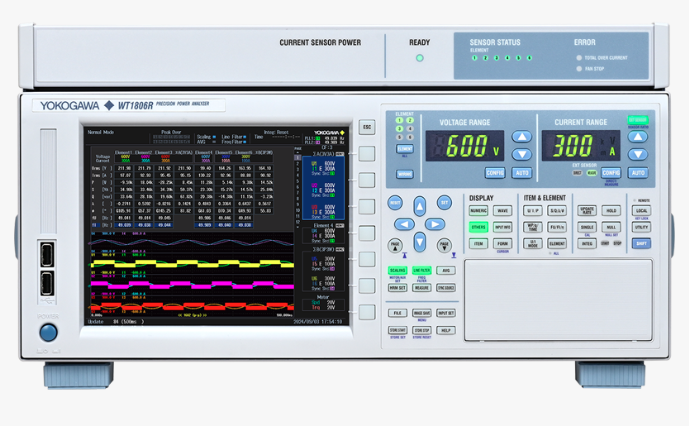
Task: Select WAVE display mode
Action: coord(503,211)
